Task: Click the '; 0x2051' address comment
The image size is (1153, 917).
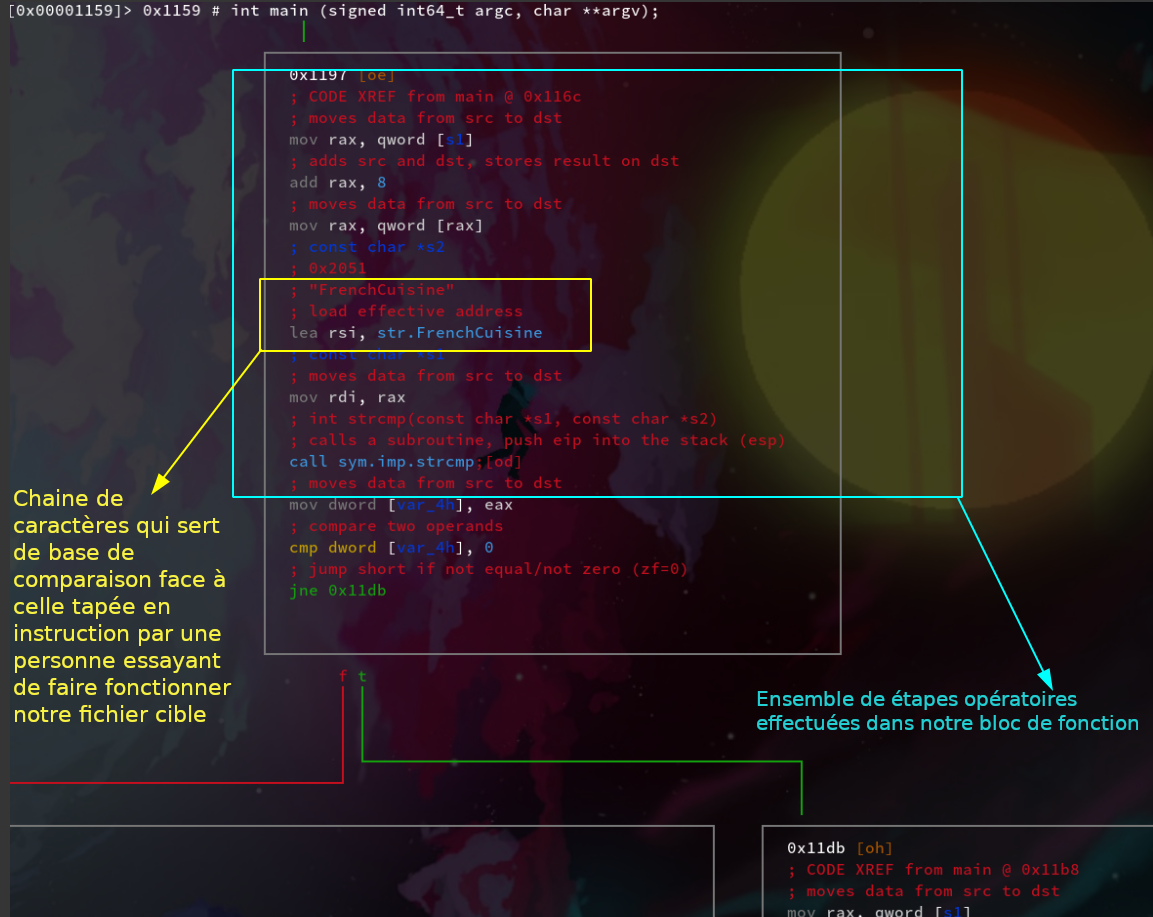Action: click(328, 269)
